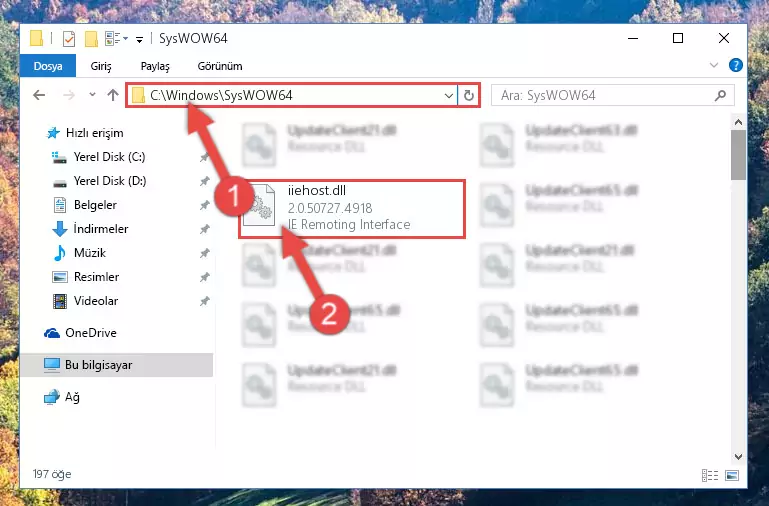The width and height of the screenshot is (769, 506).
Task: Select the iiehost.dll file name
Action: [x=317, y=190]
